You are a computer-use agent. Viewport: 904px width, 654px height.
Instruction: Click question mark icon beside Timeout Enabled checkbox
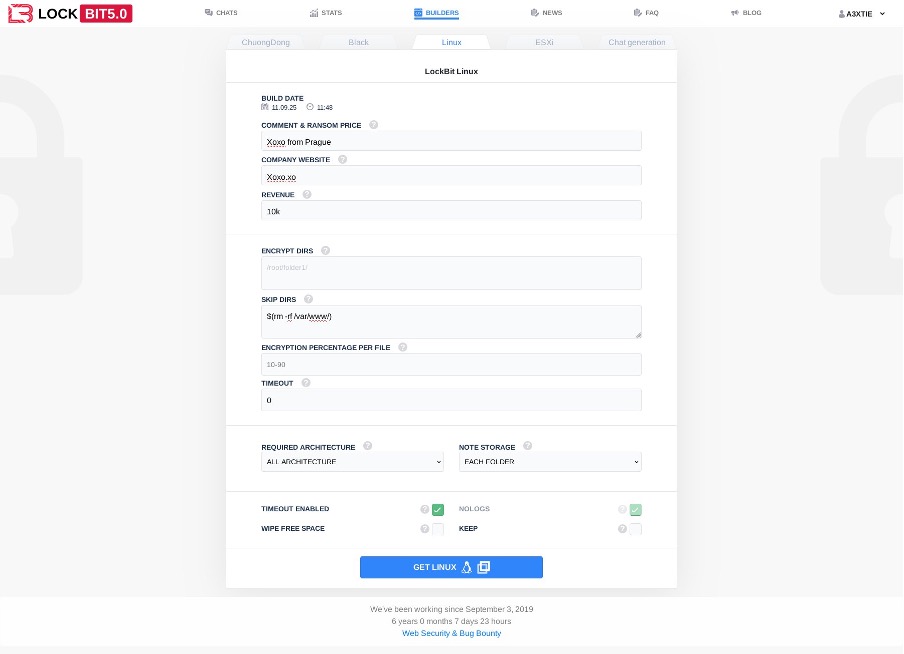(424, 509)
